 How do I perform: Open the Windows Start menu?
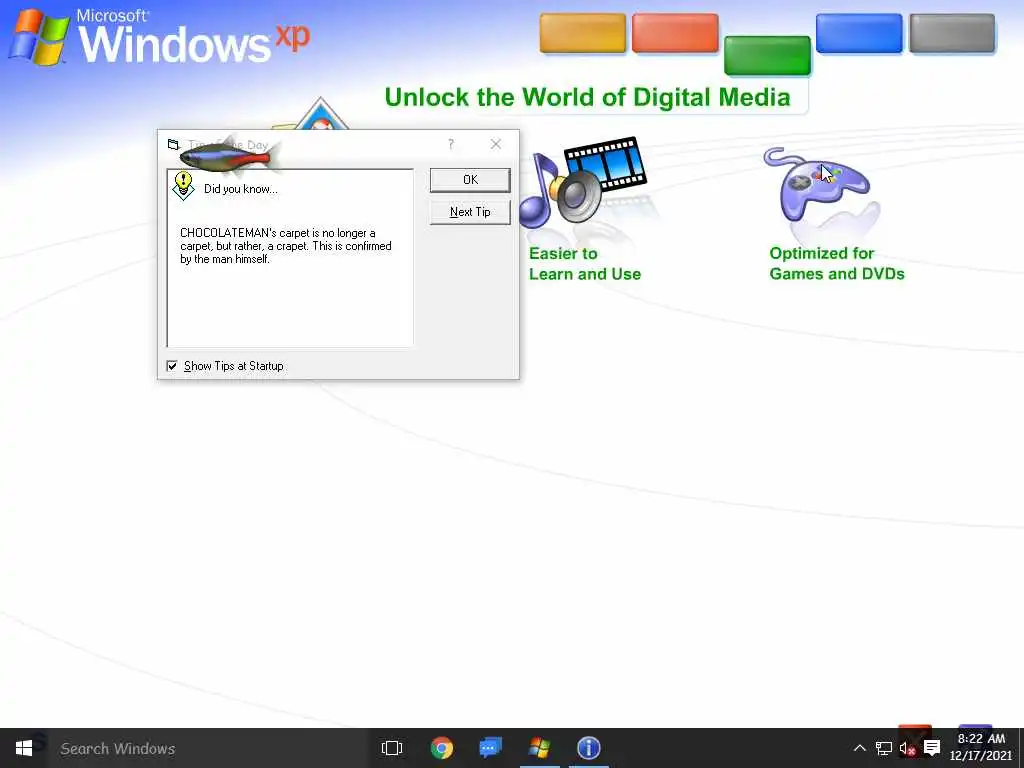coord(24,748)
